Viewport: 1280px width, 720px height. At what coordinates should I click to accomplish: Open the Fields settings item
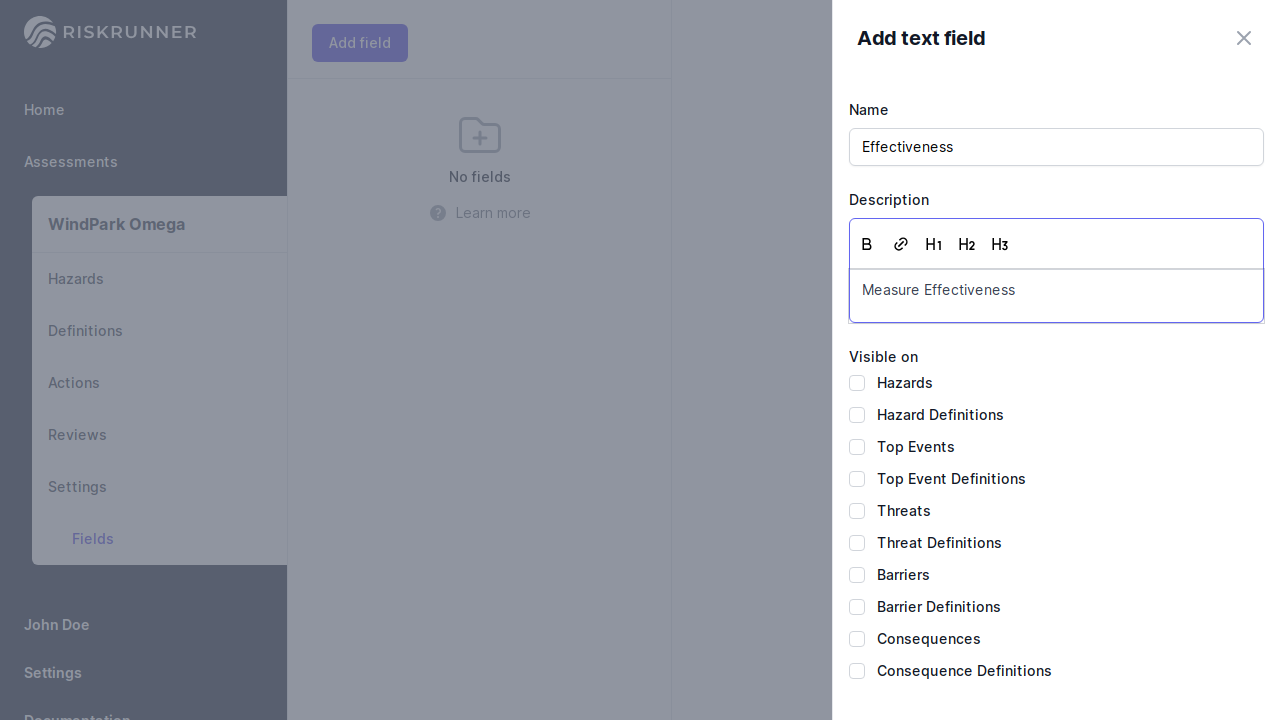pyautogui.click(x=93, y=539)
